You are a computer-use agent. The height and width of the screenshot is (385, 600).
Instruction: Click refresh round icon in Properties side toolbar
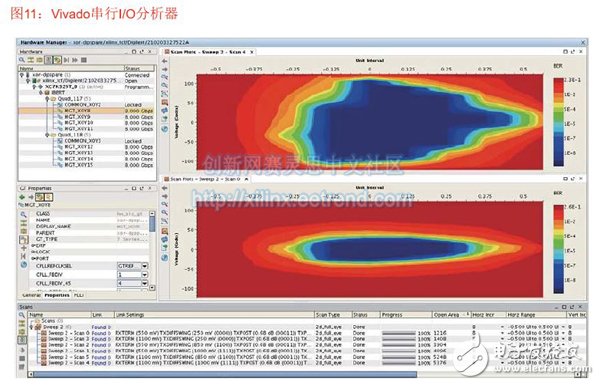click(23, 264)
